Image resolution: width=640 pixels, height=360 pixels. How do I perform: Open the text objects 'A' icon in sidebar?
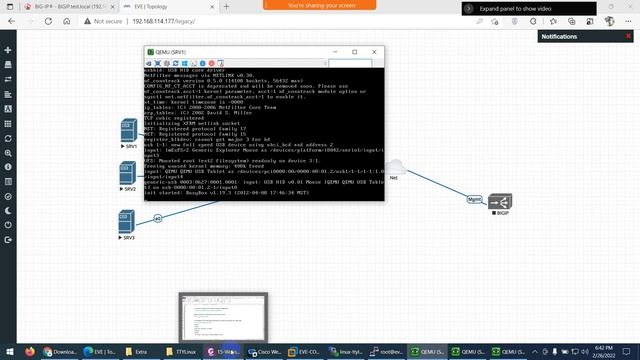coord(8,109)
